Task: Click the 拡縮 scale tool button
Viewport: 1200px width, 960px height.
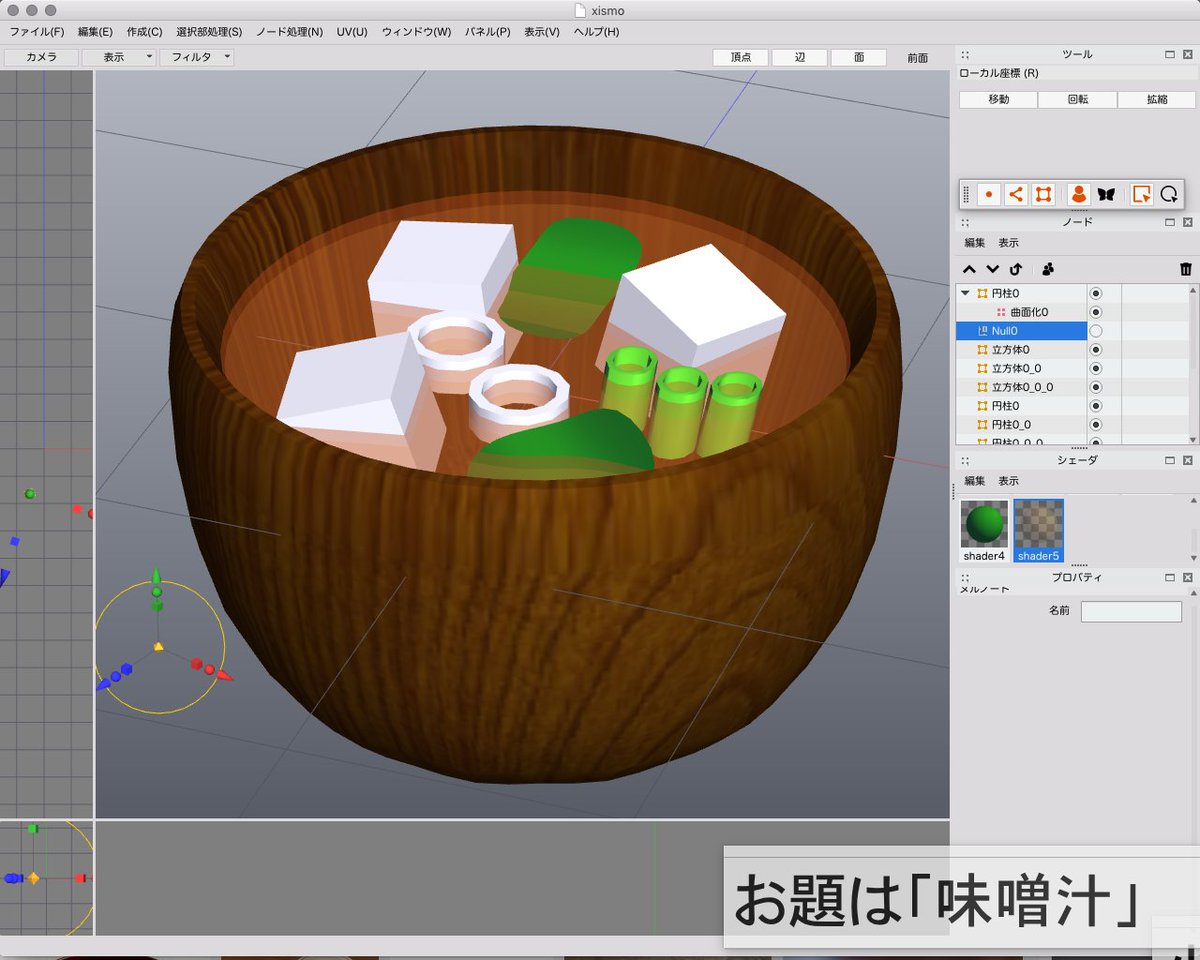Action: [x=1157, y=100]
